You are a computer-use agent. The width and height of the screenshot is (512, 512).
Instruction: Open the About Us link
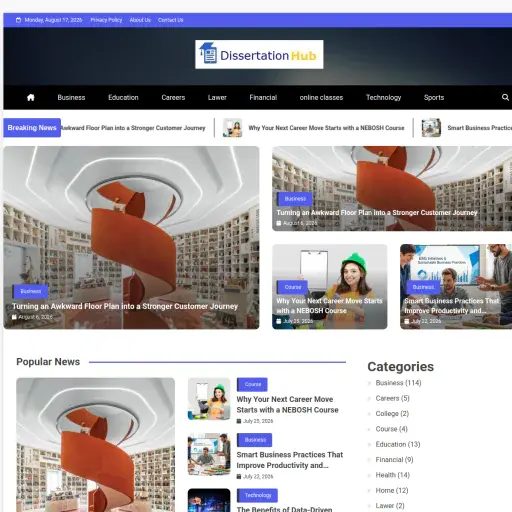tap(140, 20)
